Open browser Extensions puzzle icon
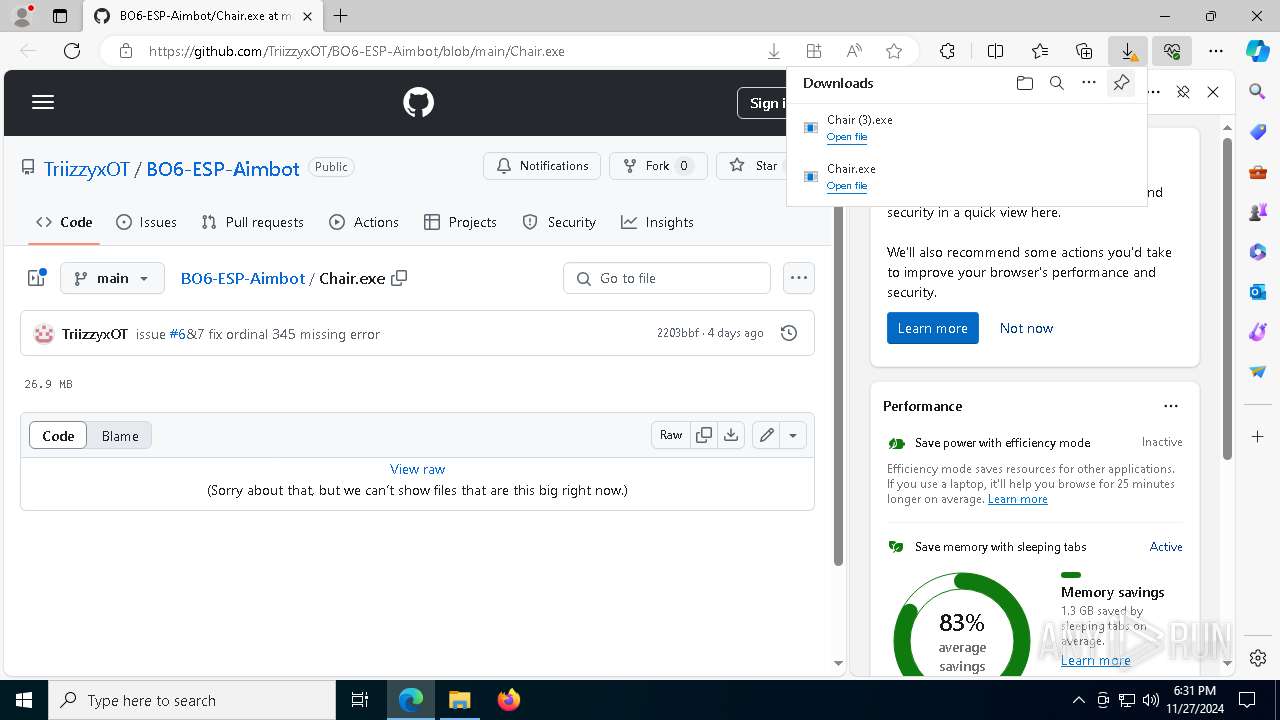 [947, 51]
